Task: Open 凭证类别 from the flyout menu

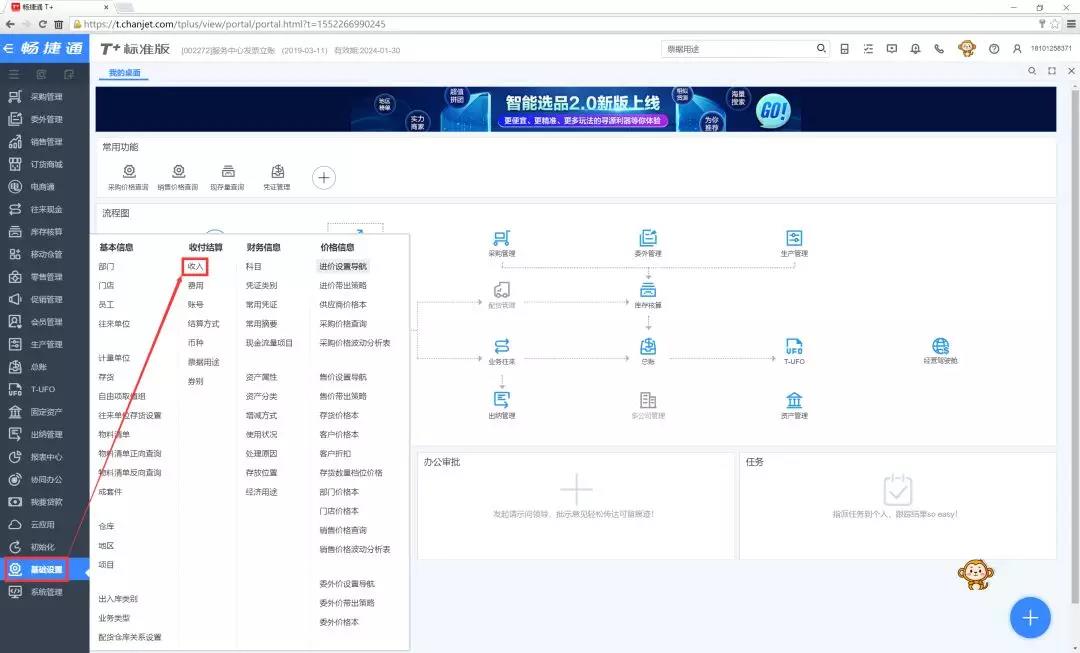Action: pyautogui.click(x=261, y=285)
